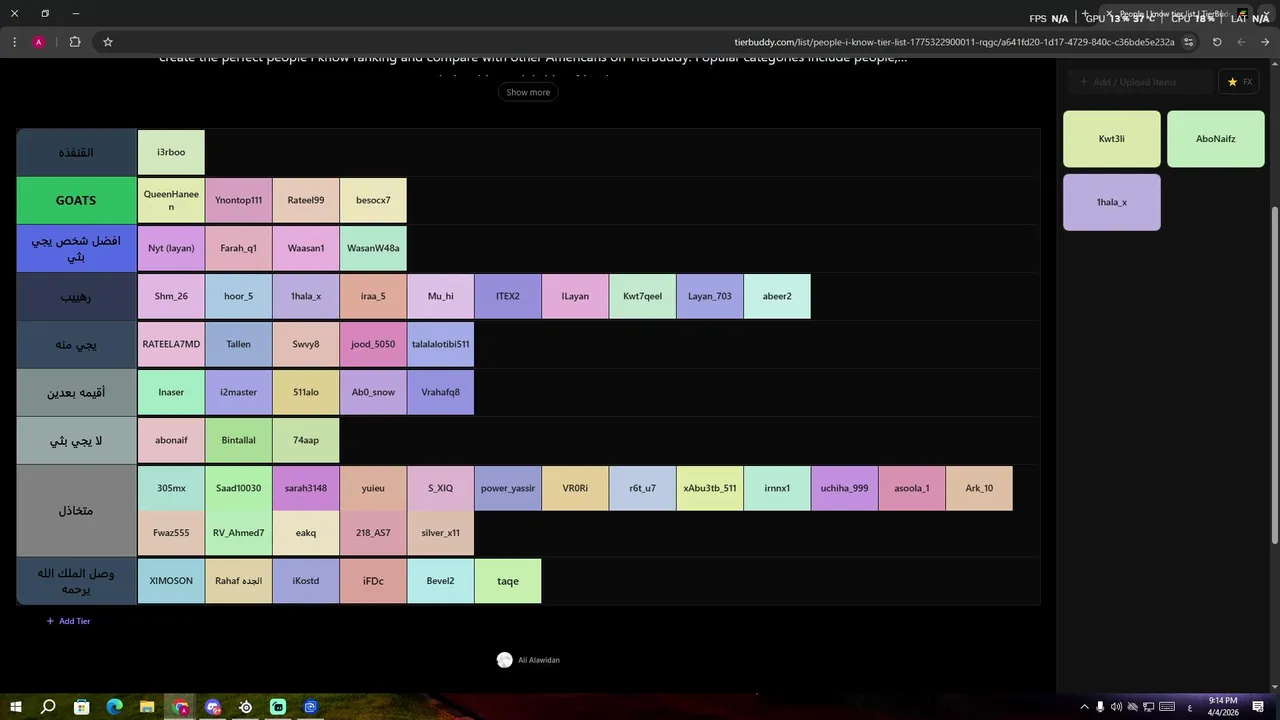Click the RATEELA7MD card
The image size is (1280, 720).
pos(171,344)
